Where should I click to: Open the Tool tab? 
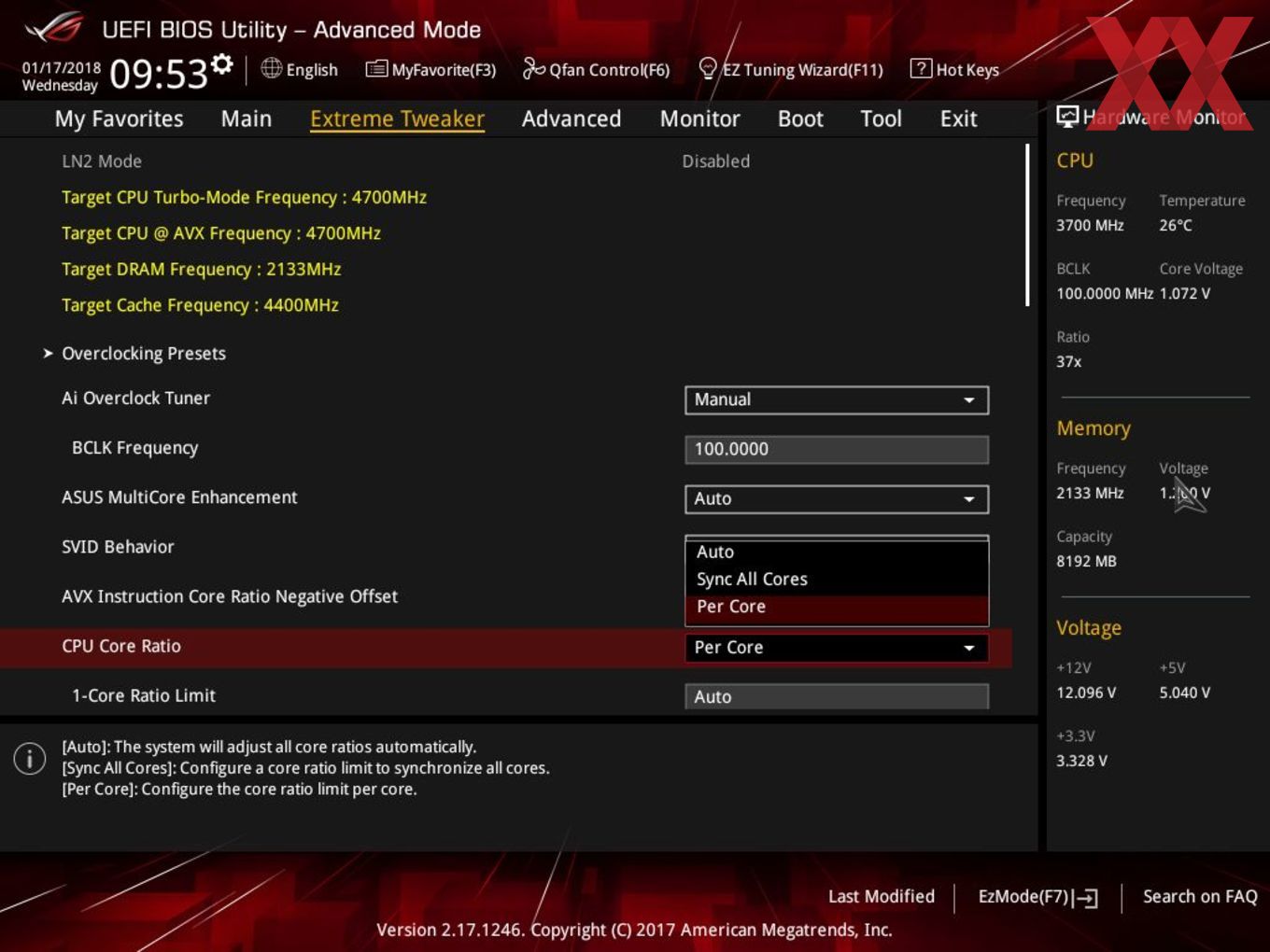(881, 119)
